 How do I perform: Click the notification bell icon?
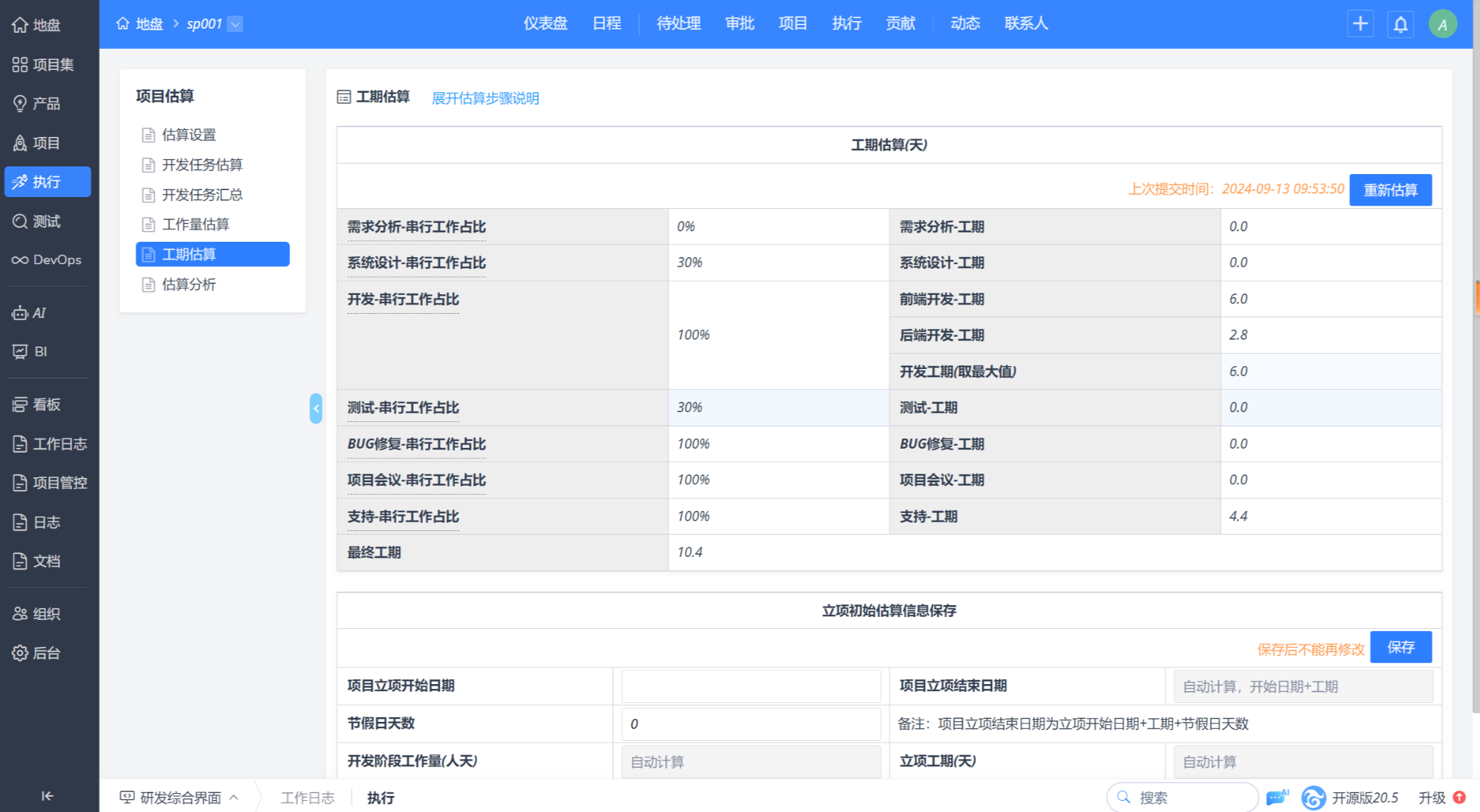click(x=1400, y=24)
